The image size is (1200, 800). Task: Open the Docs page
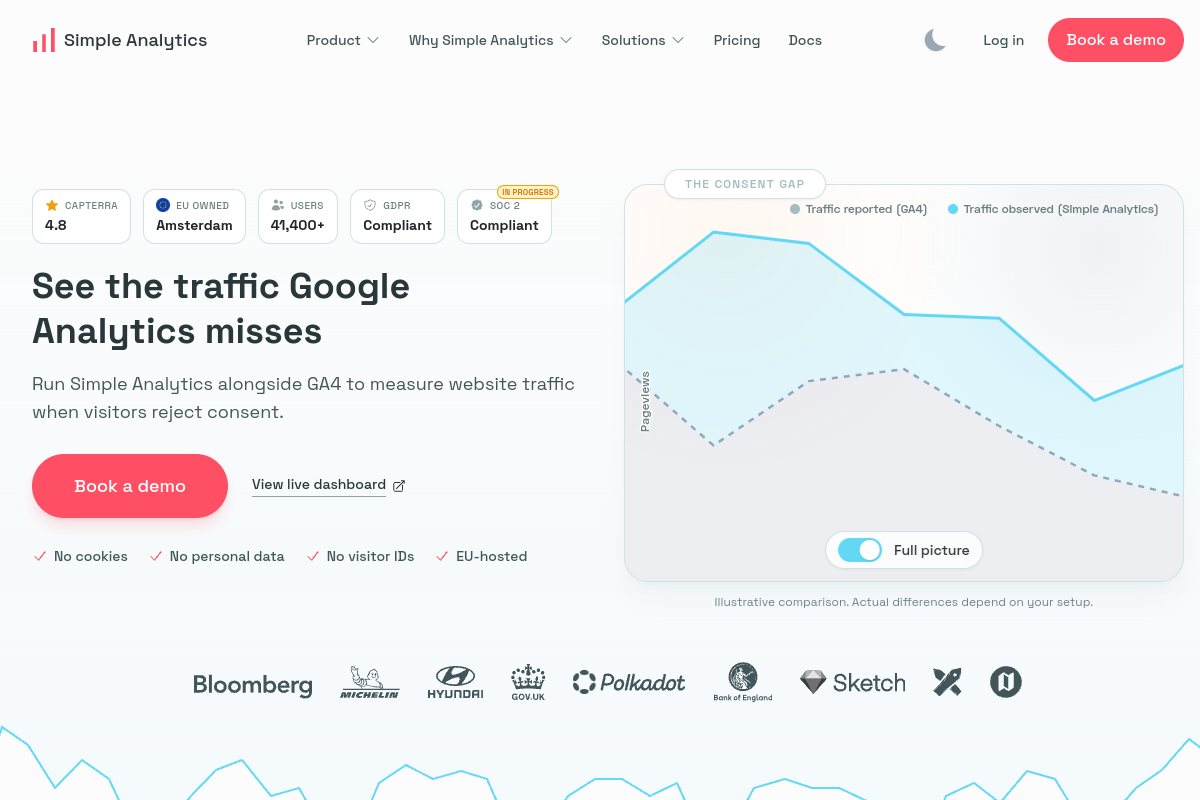(805, 40)
